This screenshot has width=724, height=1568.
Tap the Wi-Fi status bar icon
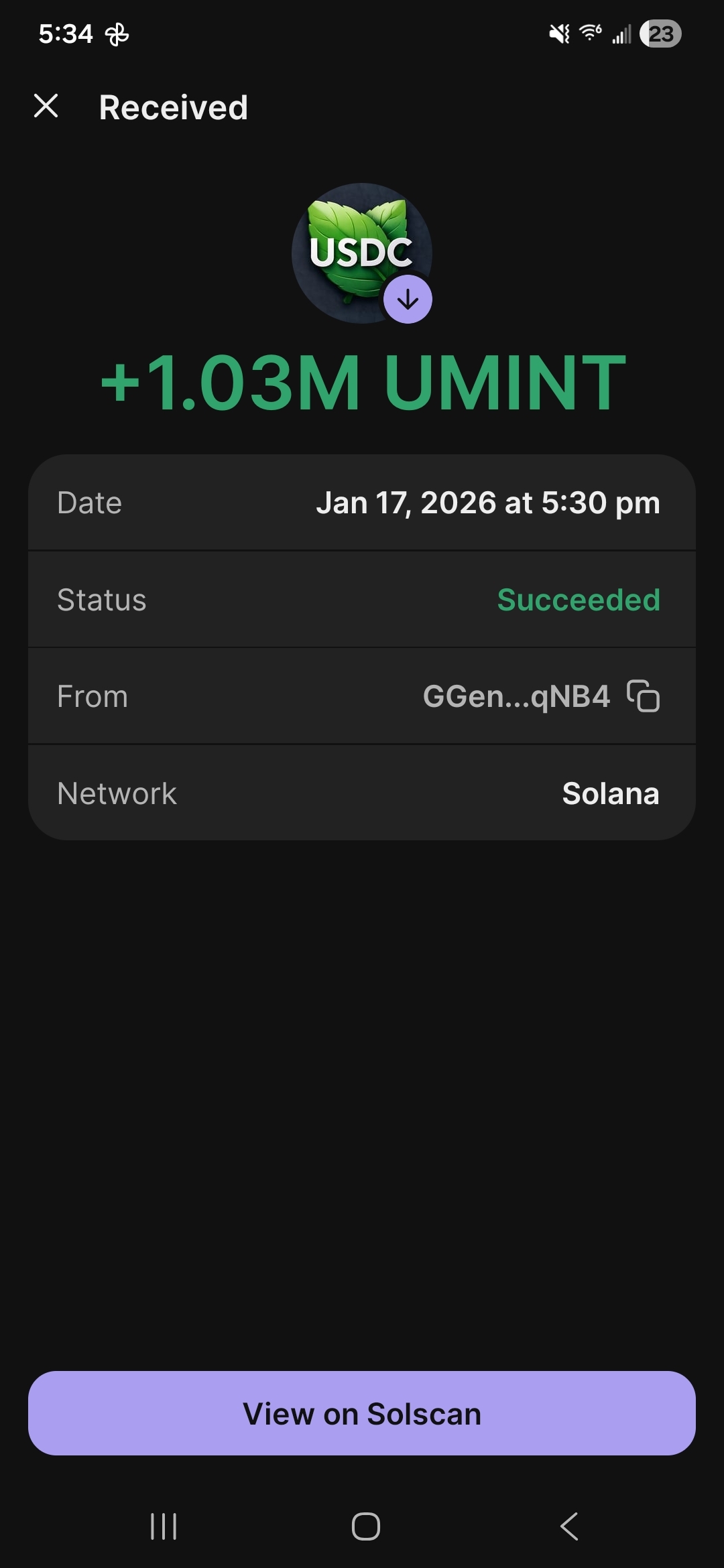tap(590, 33)
